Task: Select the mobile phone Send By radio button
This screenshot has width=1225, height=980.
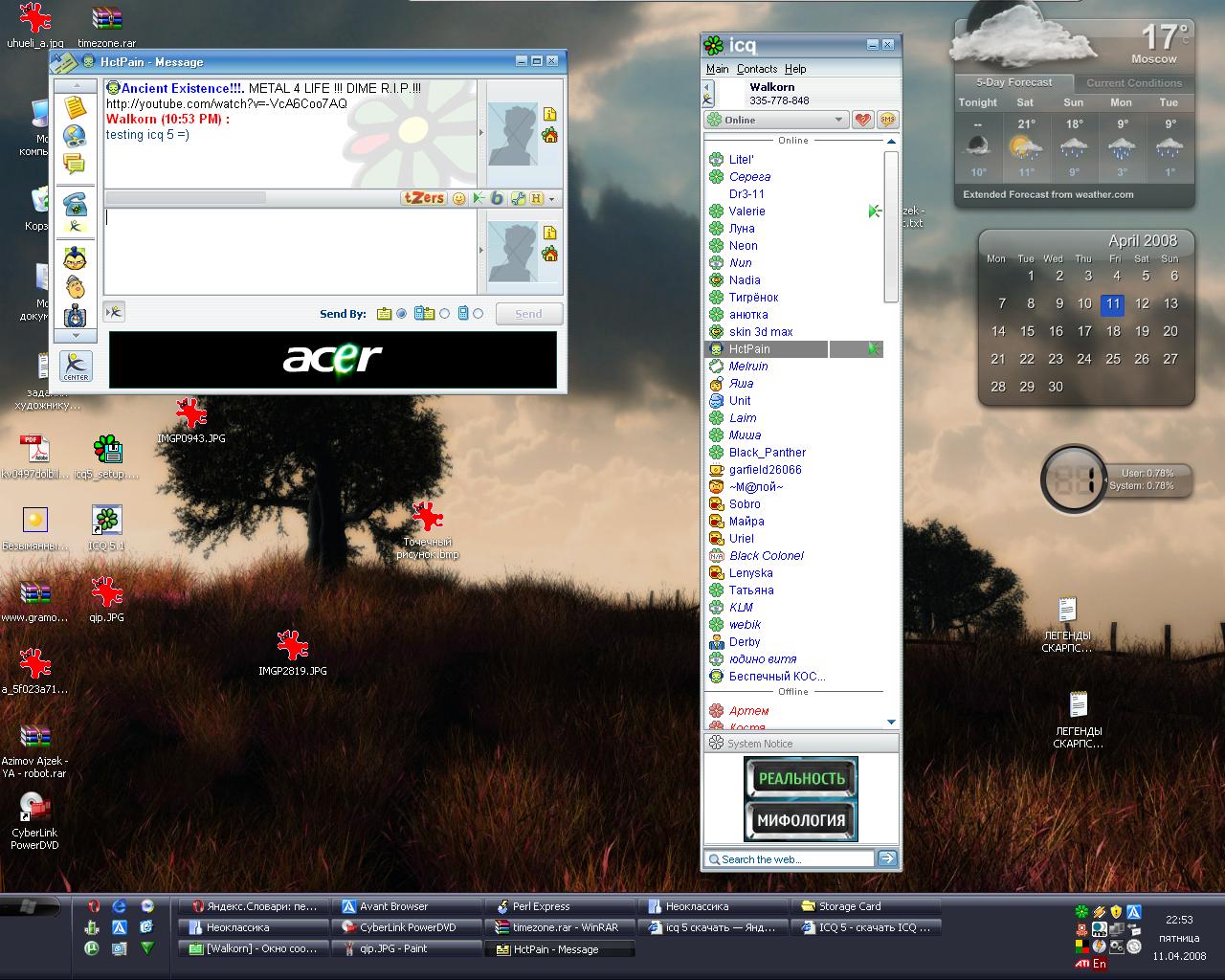Action: pos(479,313)
